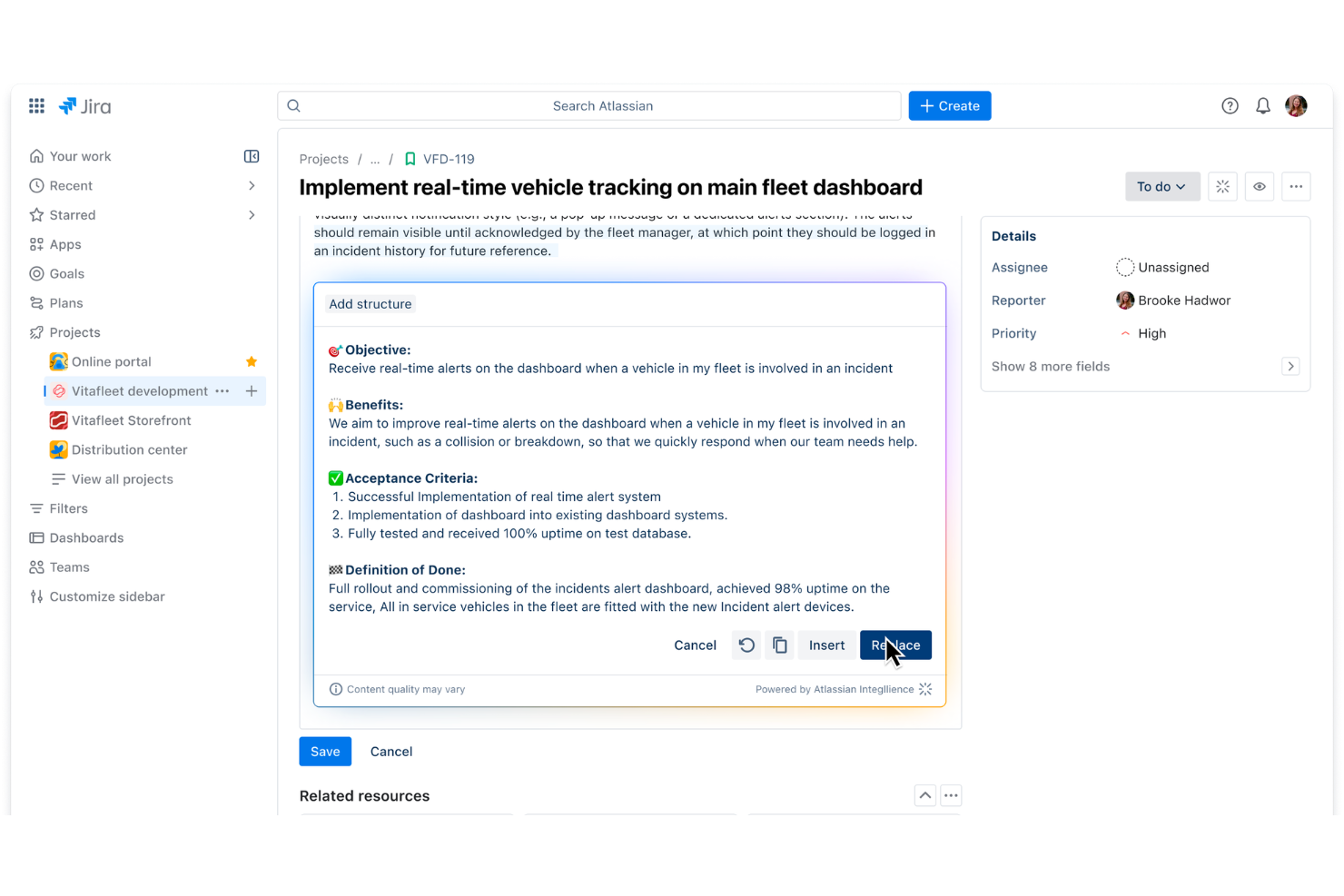Click Cancel next to Save
This screenshot has width=1344, height=896.
click(x=391, y=752)
